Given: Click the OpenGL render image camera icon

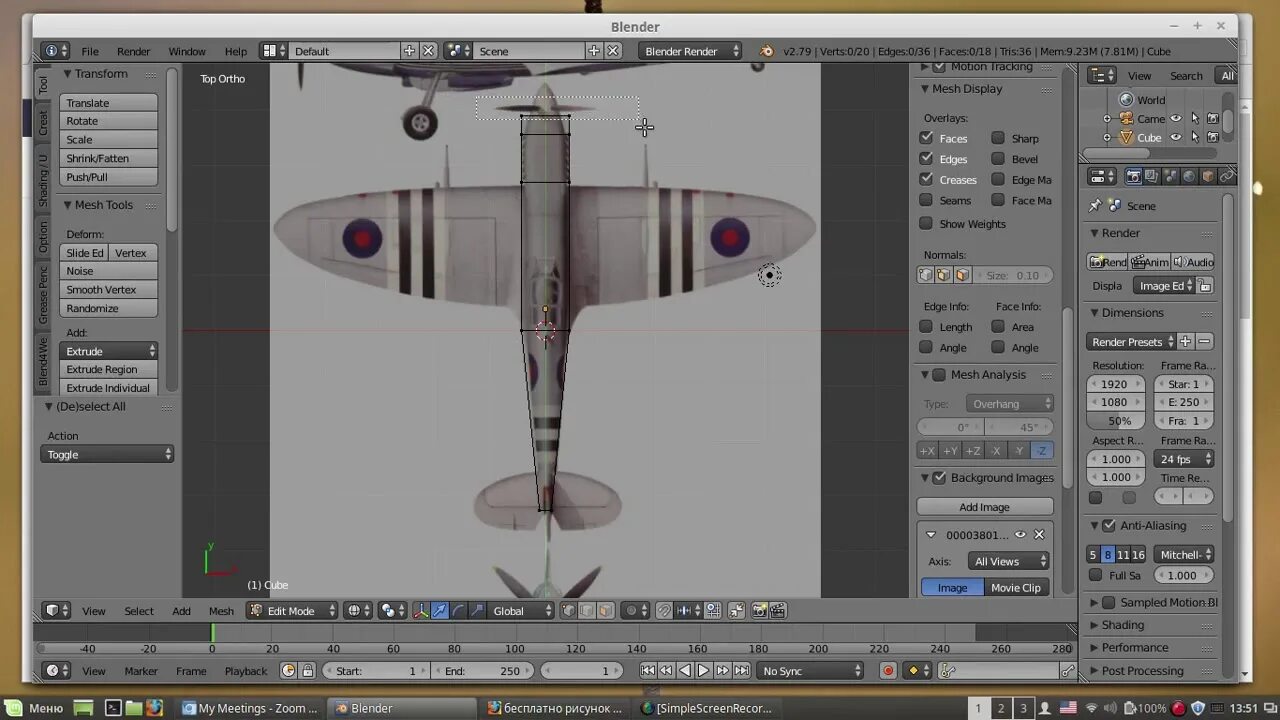Looking at the screenshot, I should click(759, 611).
